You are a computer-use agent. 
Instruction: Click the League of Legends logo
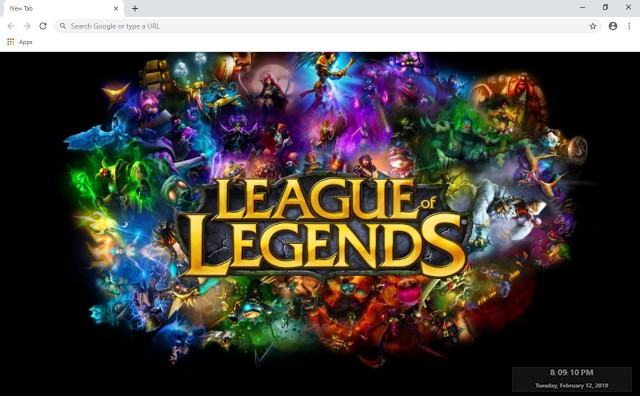[x=324, y=227]
